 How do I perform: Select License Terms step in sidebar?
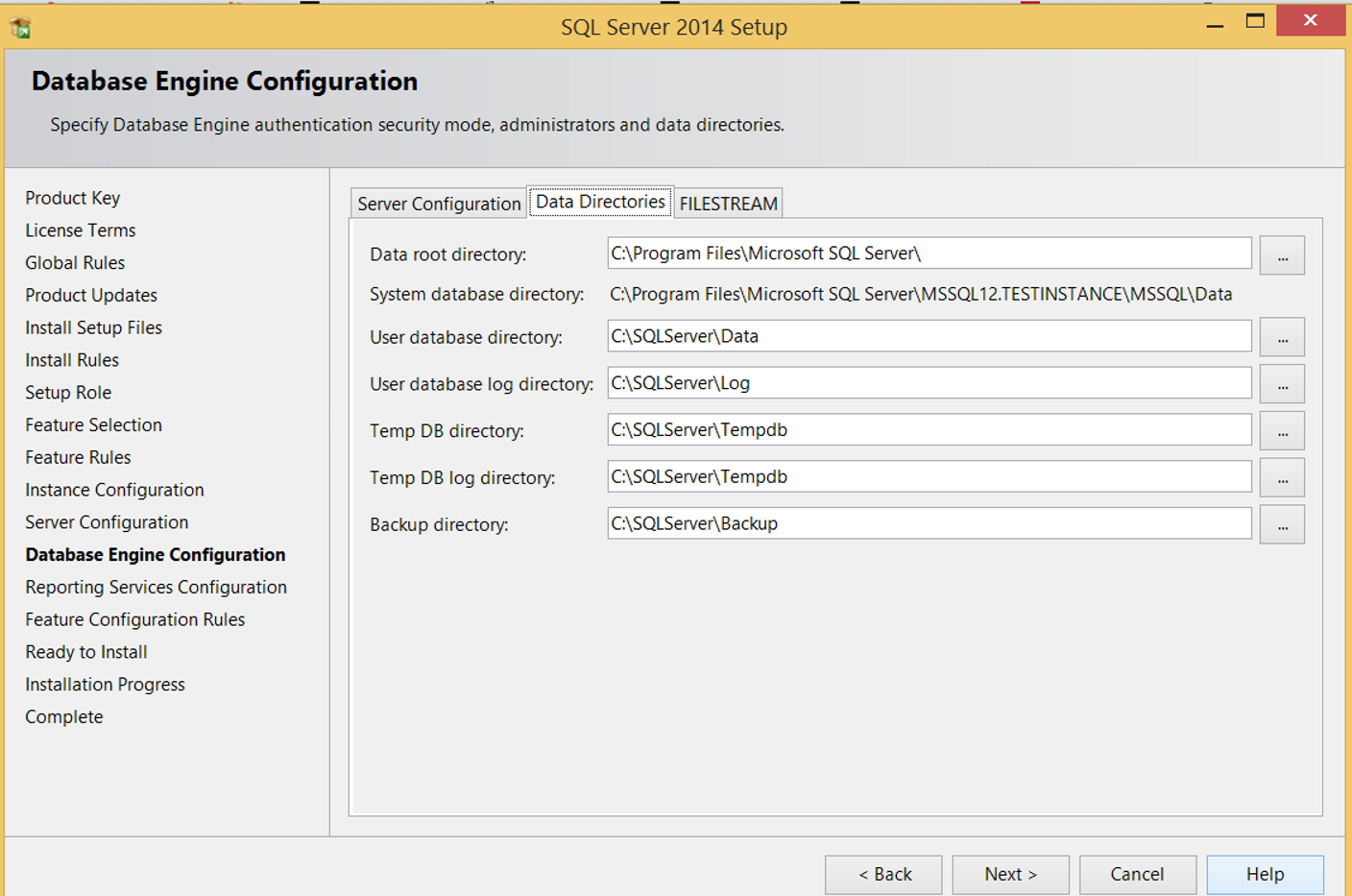pyautogui.click(x=81, y=230)
